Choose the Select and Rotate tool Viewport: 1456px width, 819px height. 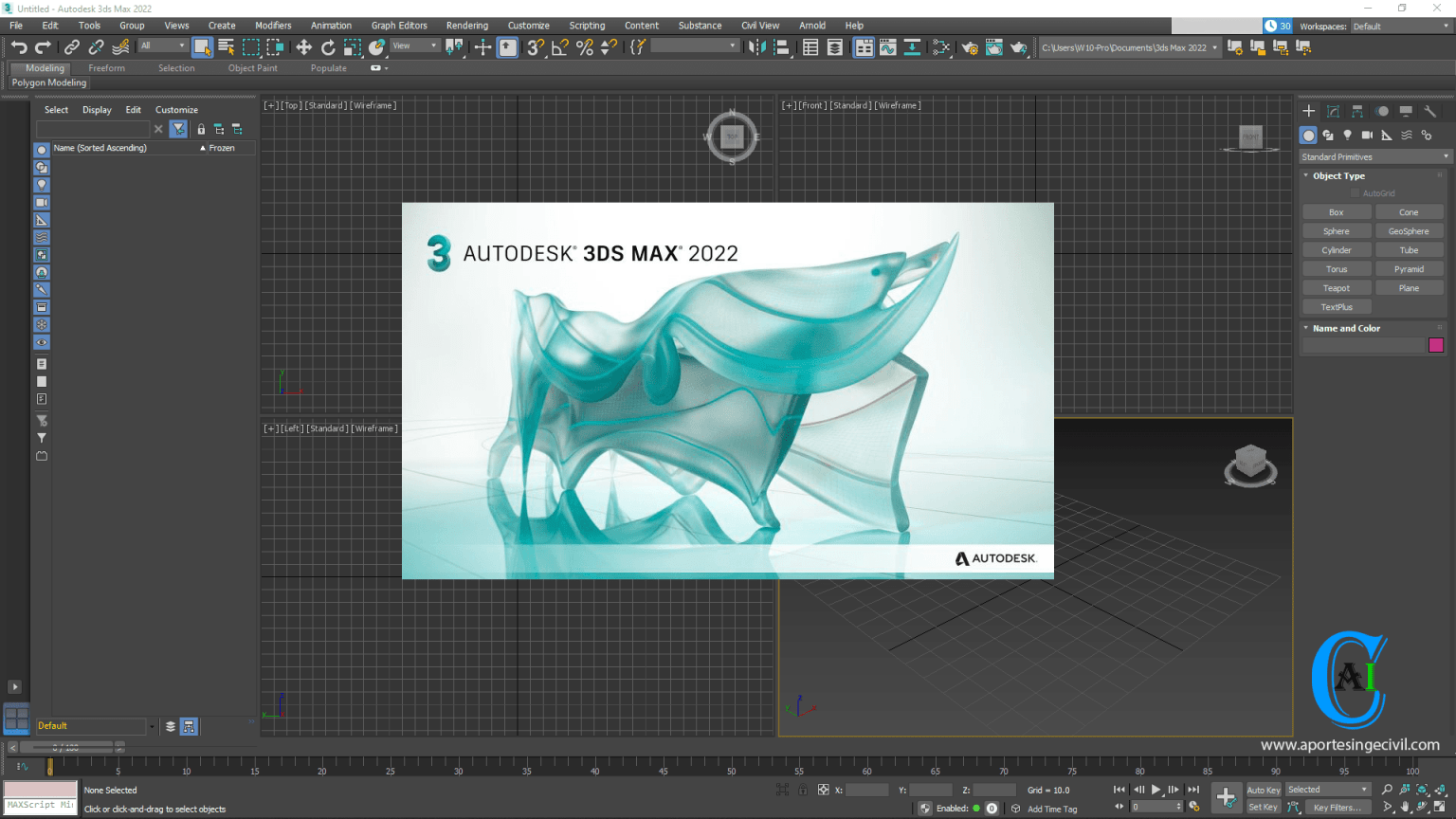tap(328, 47)
